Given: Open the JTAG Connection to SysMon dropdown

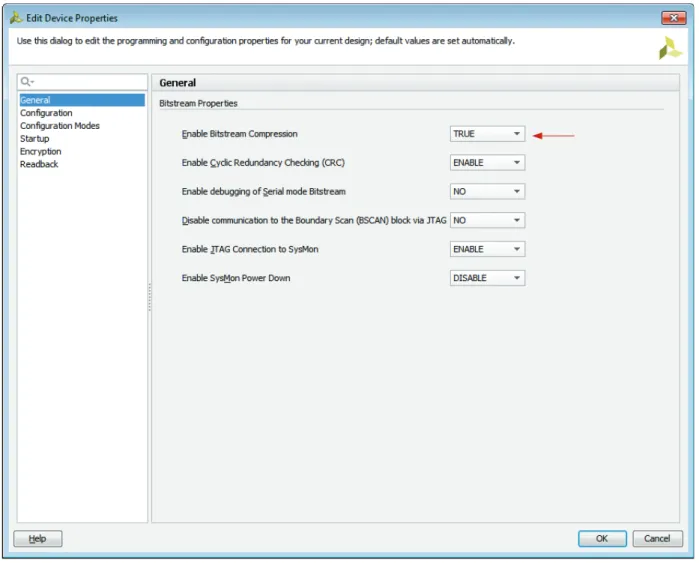Looking at the screenshot, I should pos(488,249).
